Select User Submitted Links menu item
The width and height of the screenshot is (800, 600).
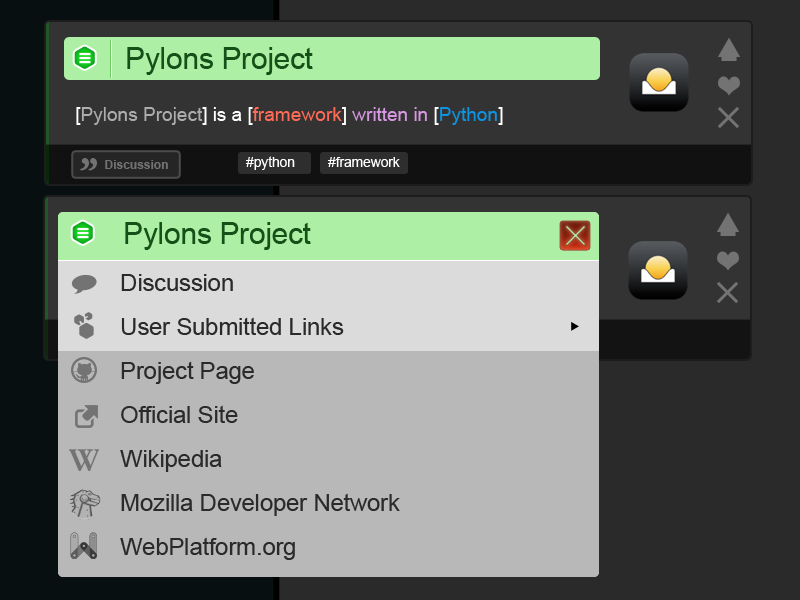click(329, 327)
